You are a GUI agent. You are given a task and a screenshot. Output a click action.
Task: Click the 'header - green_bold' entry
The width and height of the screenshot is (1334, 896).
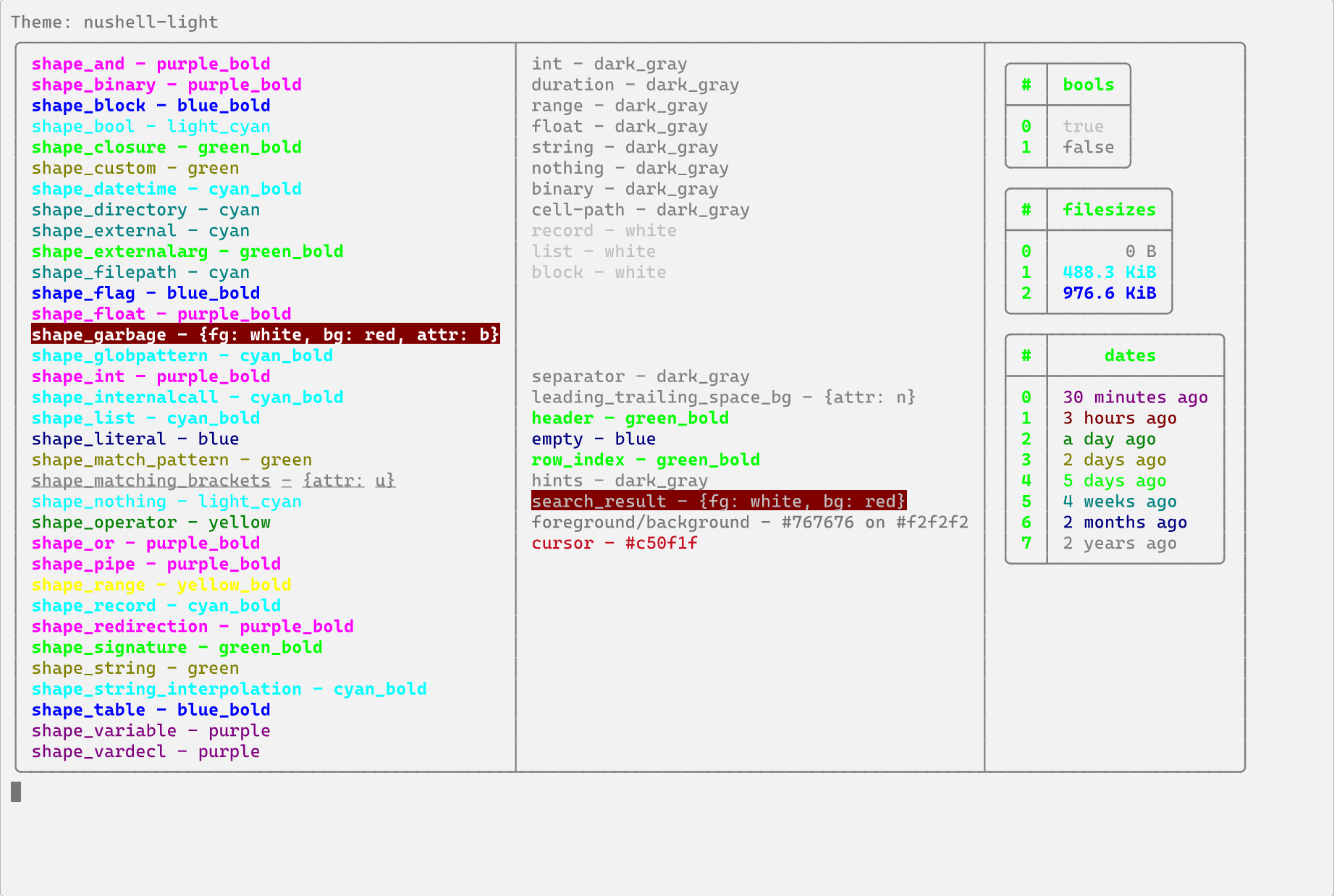(630, 418)
